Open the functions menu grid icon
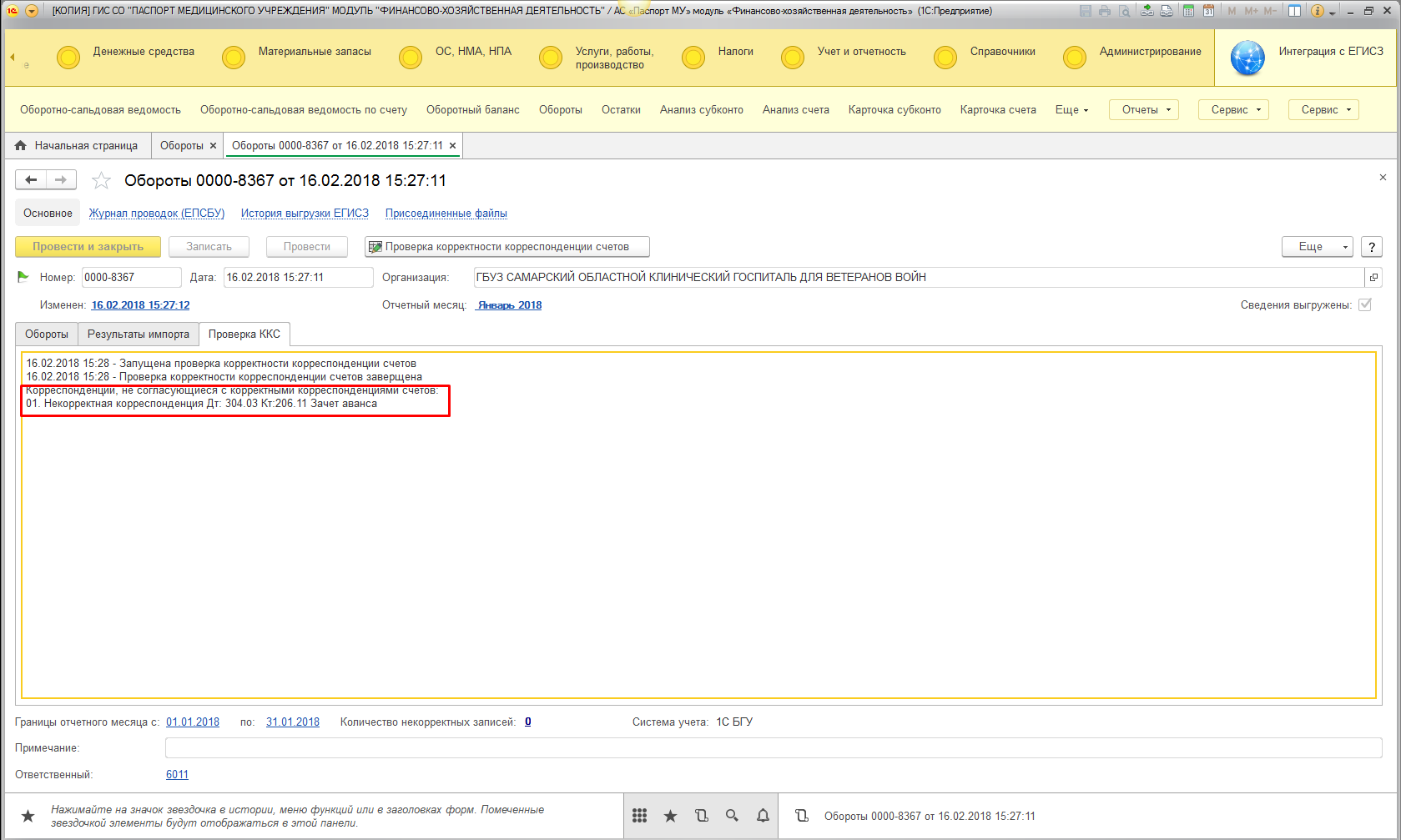 [639, 816]
